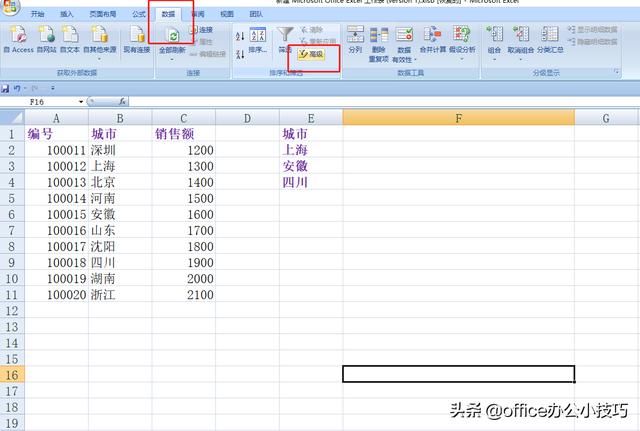Open custom Sort (排序) dialog
The height and width of the screenshot is (431, 640).
258,40
